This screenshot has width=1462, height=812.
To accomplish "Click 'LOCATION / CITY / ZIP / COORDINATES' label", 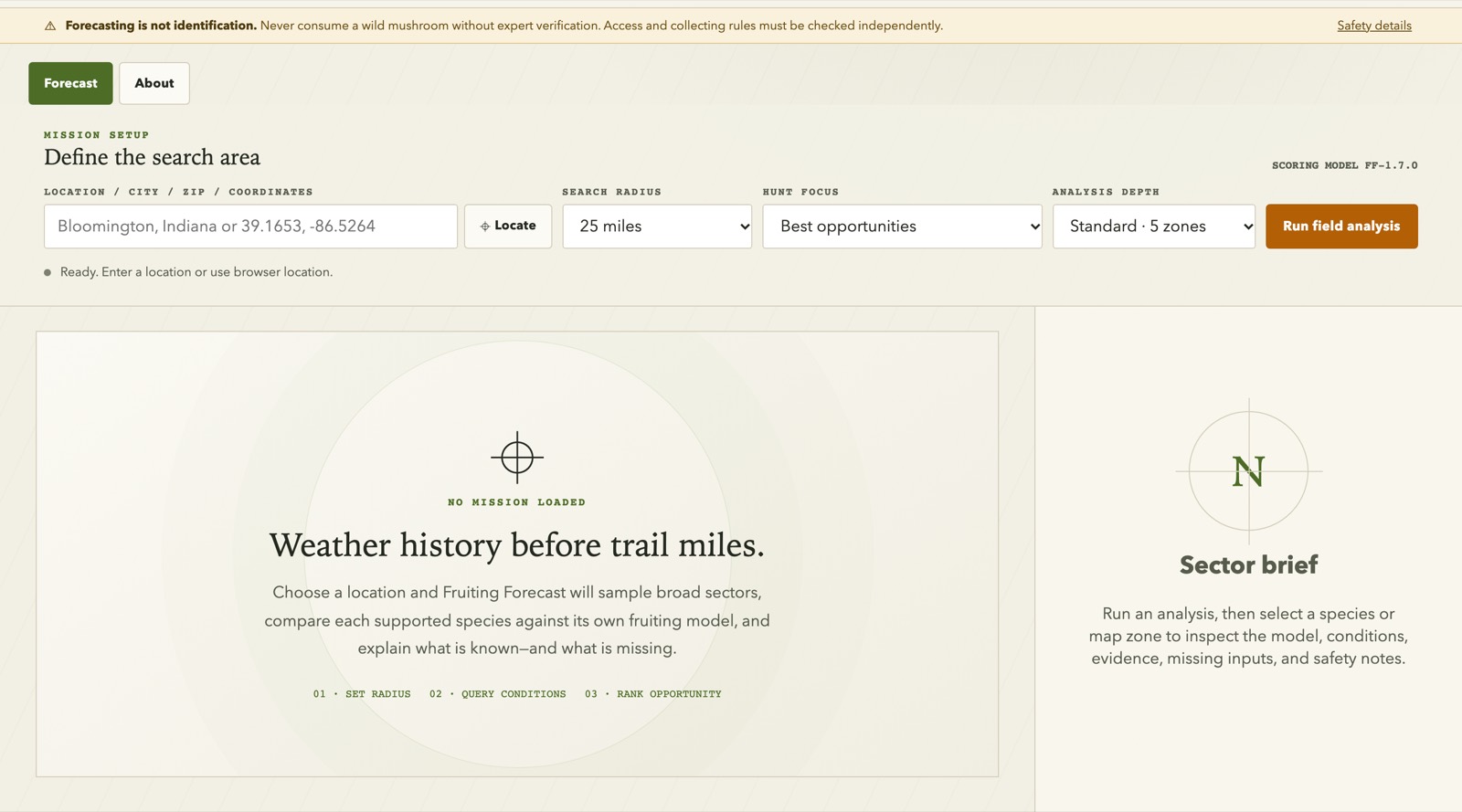I will pyautogui.click(x=178, y=192).
